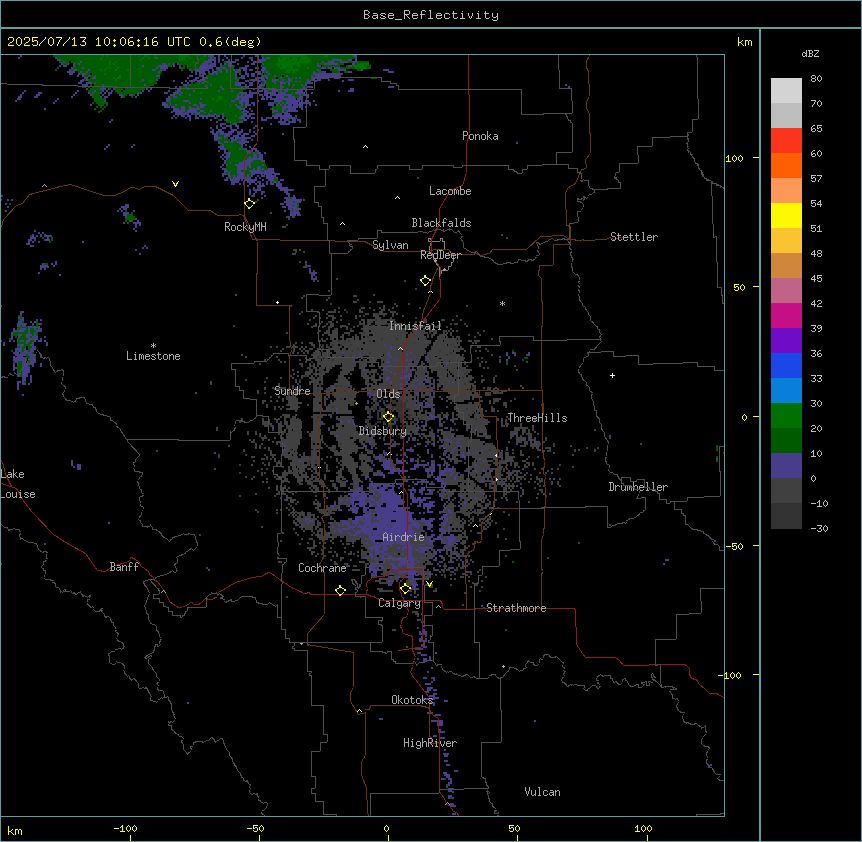Click the Sylvan map label
The height and width of the screenshot is (842, 862).
(x=390, y=245)
